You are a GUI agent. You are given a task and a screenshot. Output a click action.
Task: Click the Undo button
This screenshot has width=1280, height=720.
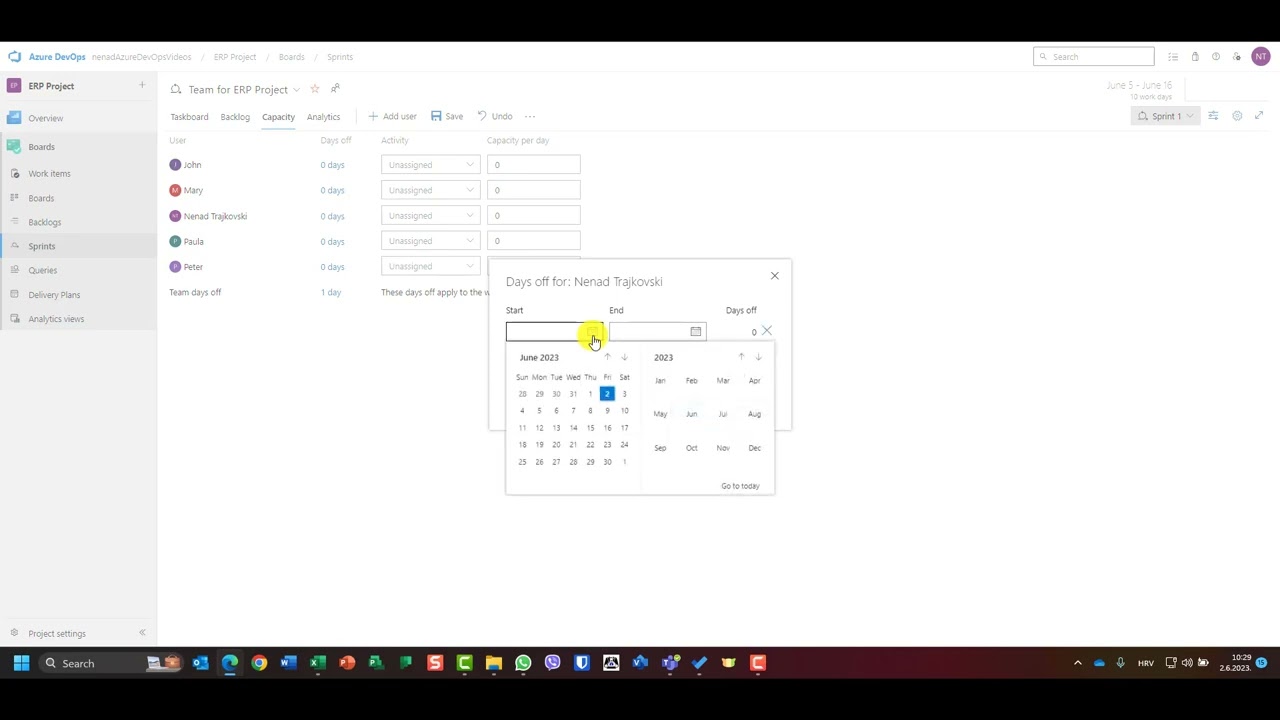tap(495, 116)
